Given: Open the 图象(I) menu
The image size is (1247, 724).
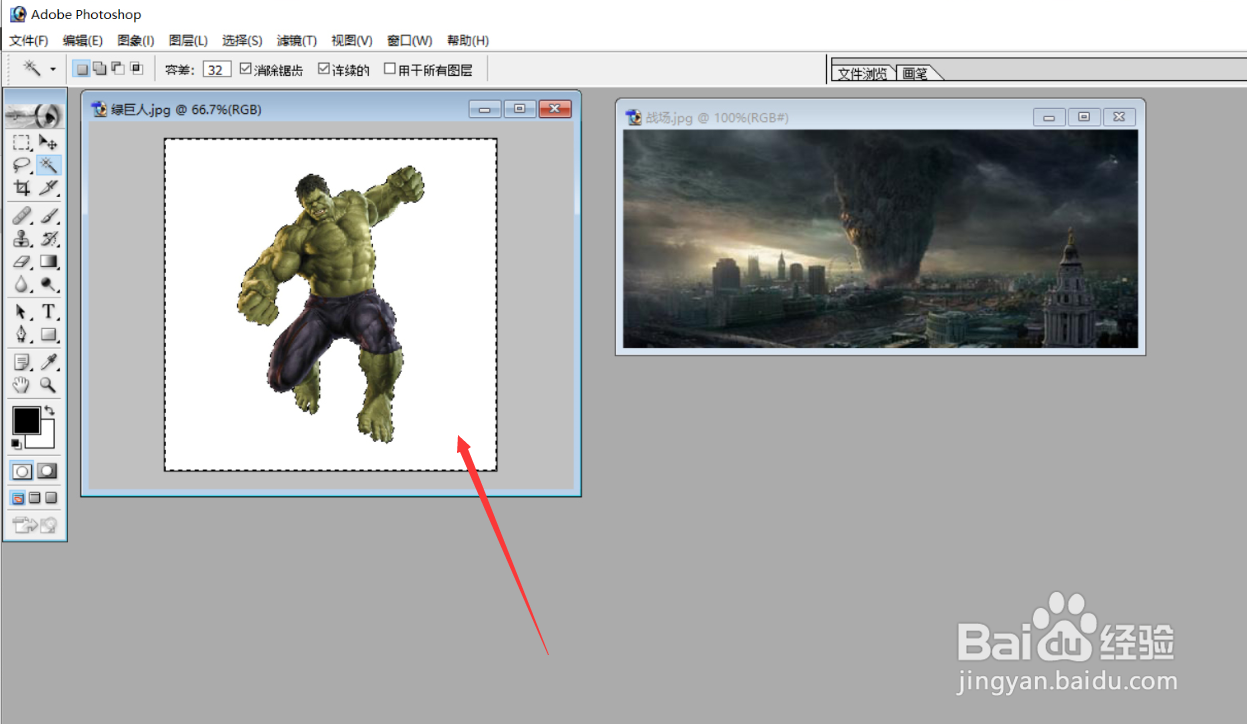Looking at the screenshot, I should pyautogui.click(x=135, y=40).
